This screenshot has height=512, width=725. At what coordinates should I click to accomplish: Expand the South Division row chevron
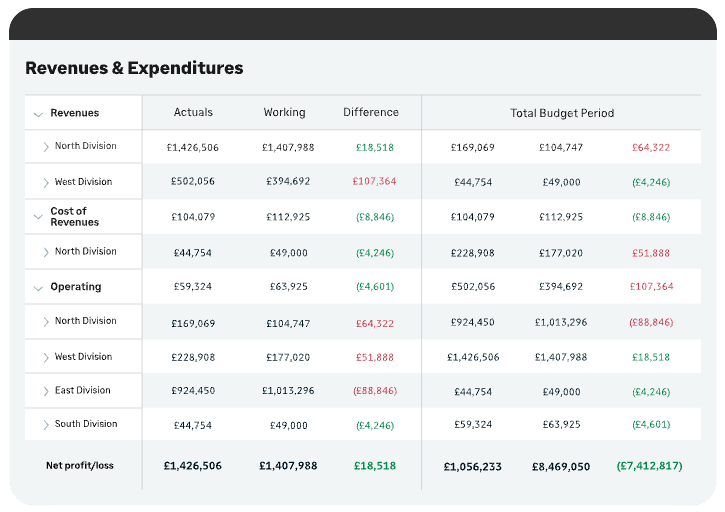pyautogui.click(x=46, y=425)
